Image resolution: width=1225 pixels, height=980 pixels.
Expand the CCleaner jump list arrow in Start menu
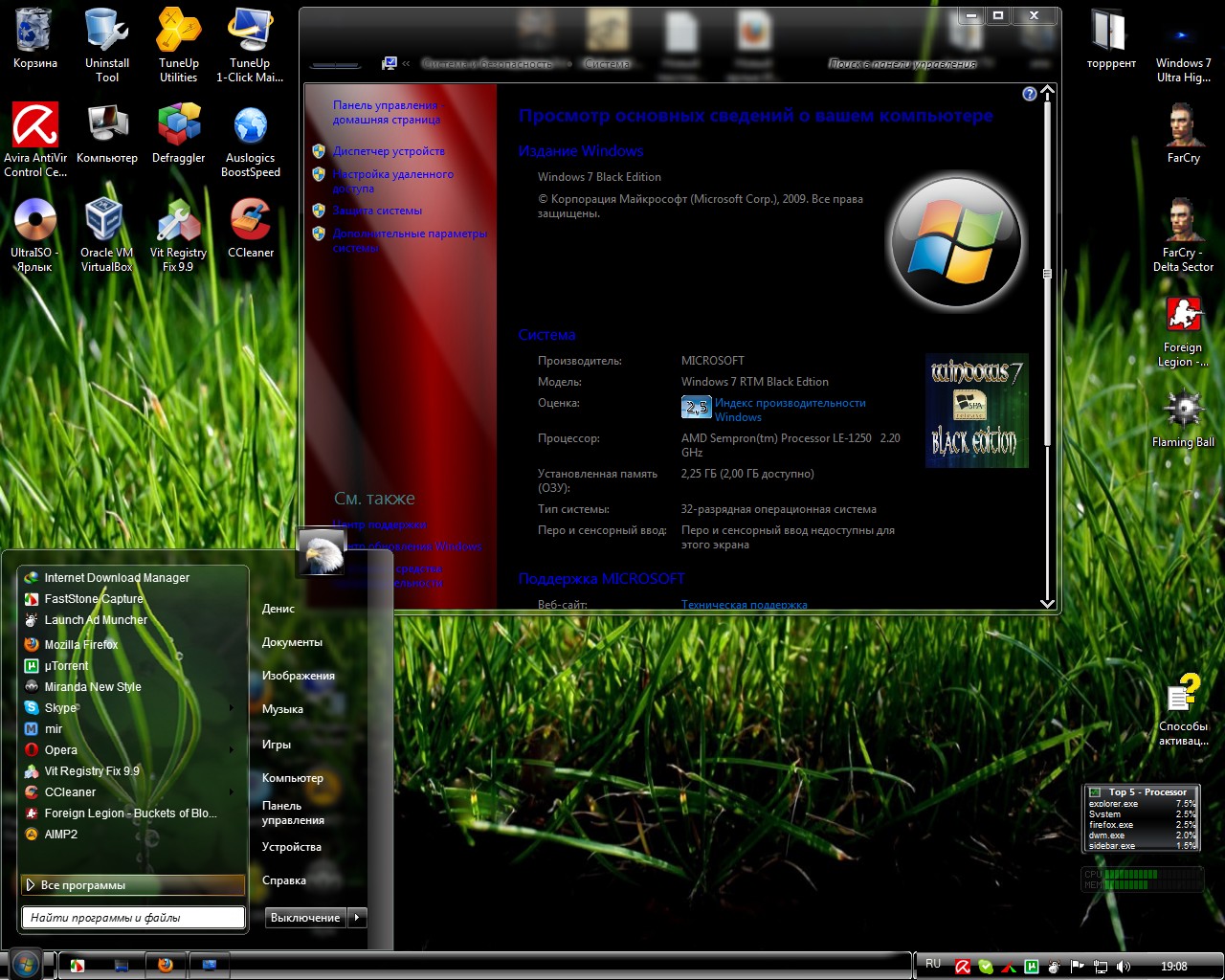(x=232, y=792)
